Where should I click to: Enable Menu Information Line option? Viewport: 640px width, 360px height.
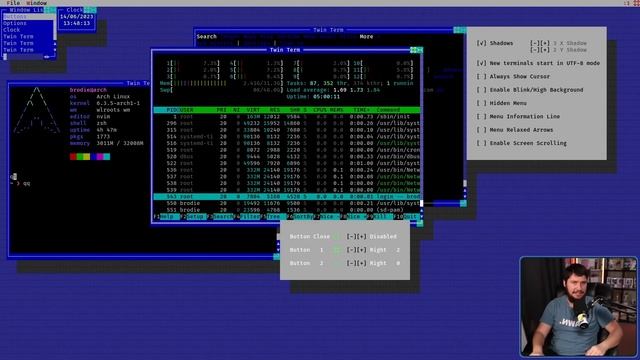[x=482, y=116]
